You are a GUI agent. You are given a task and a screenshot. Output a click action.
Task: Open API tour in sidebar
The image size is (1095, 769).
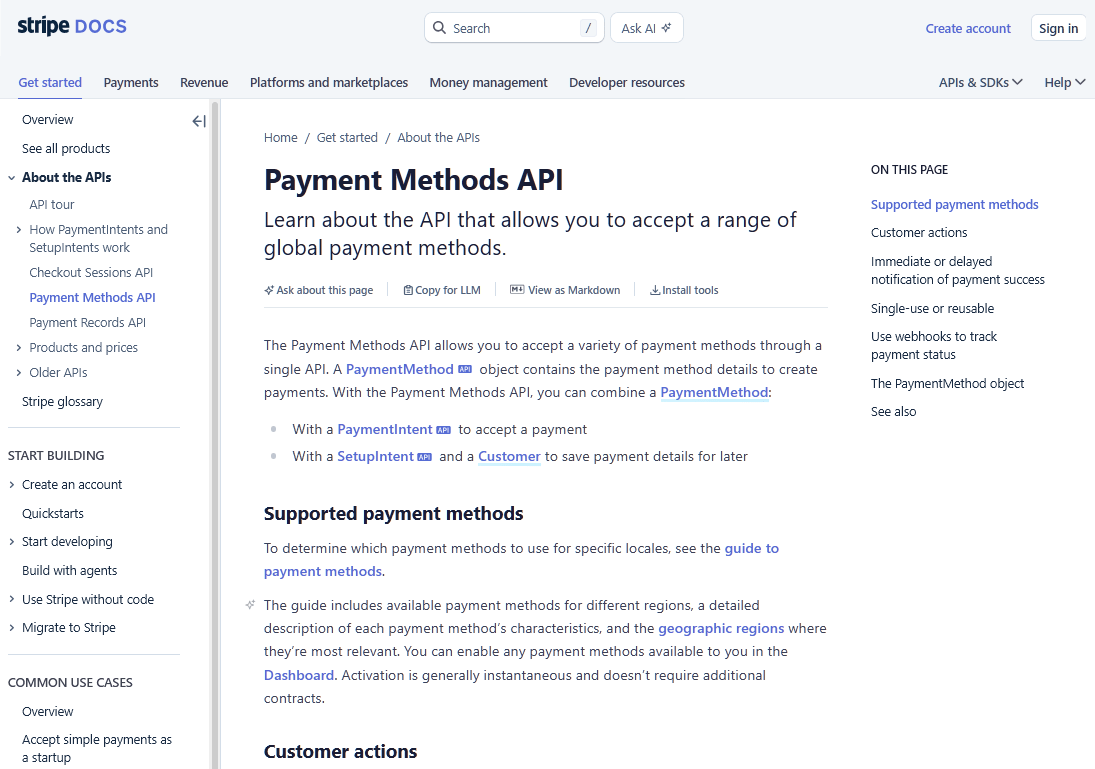[52, 205]
